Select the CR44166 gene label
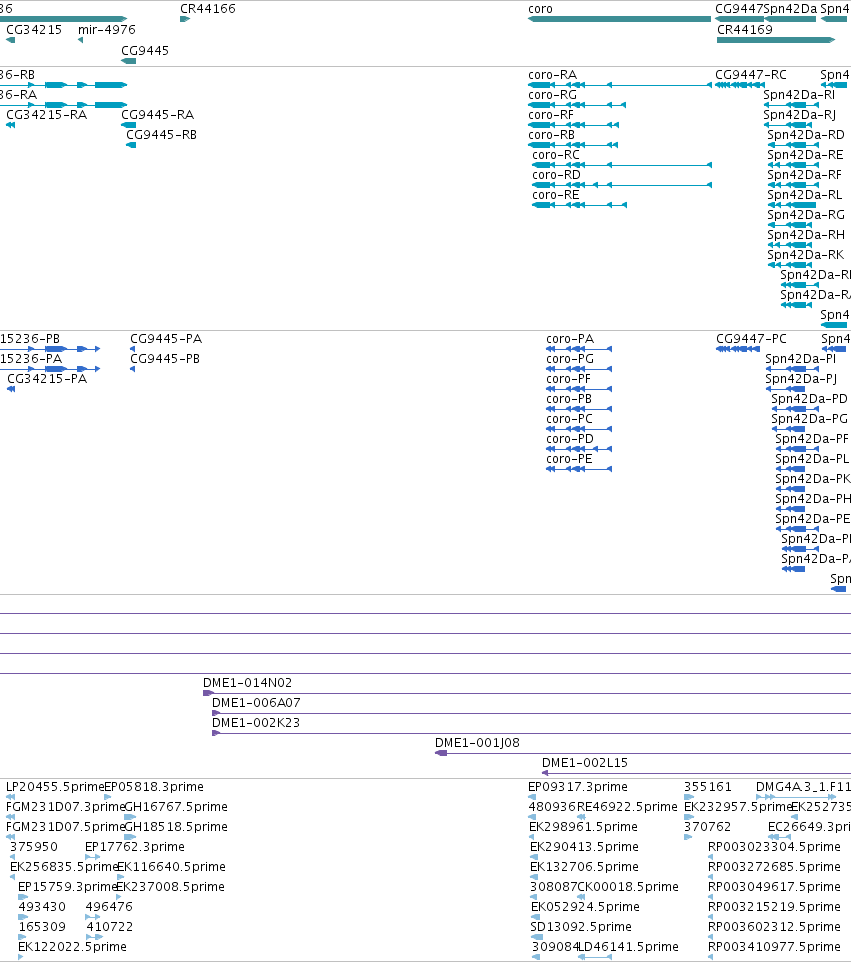Viewport: 851px width, 962px height. point(207,9)
